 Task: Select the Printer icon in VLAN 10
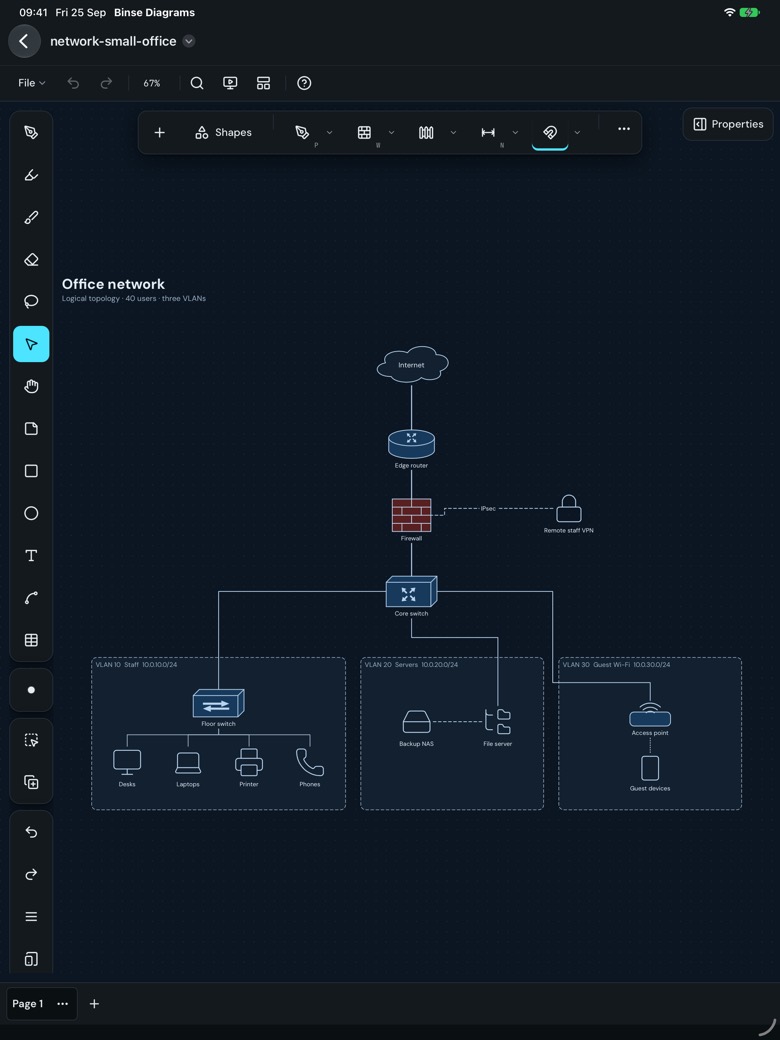[x=249, y=763]
